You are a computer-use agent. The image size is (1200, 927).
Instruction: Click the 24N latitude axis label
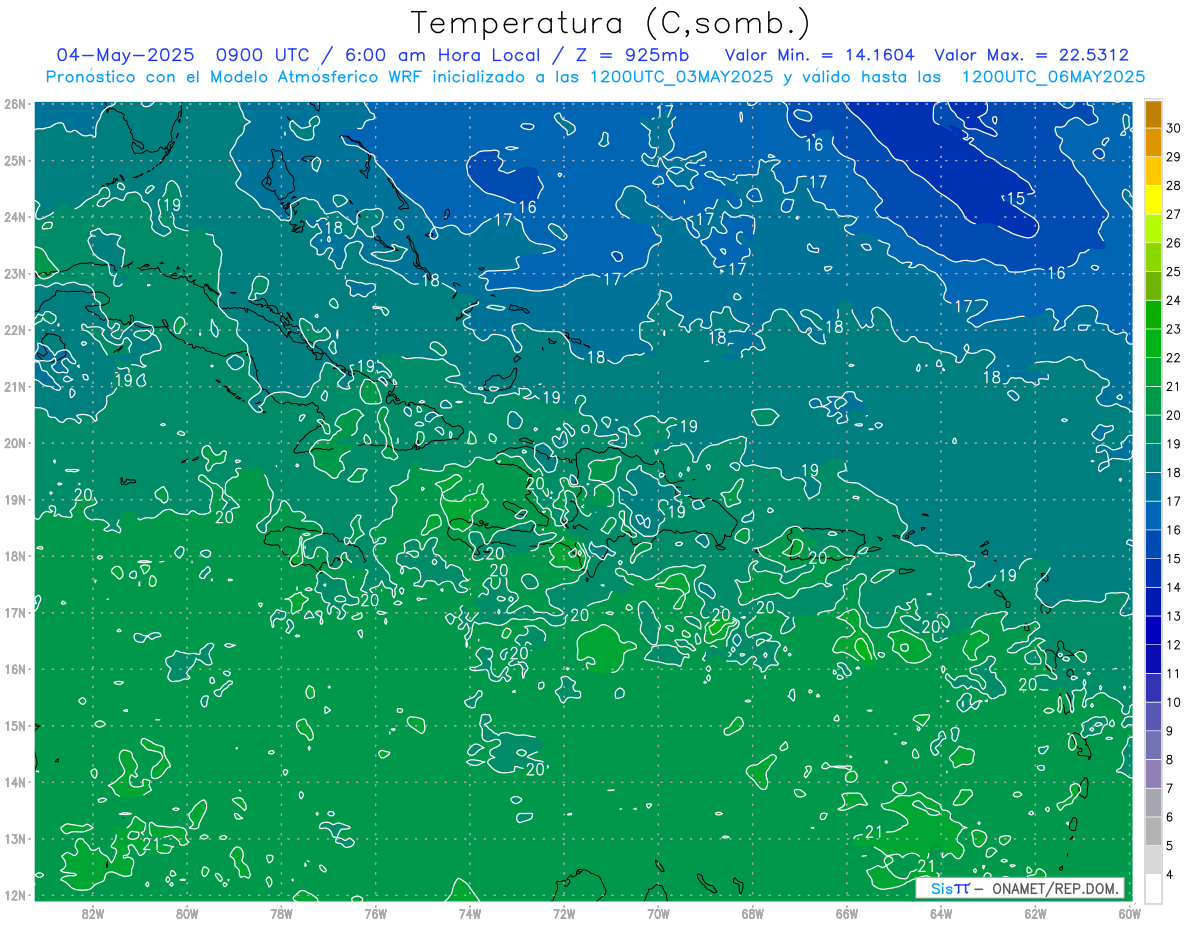click(15, 217)
